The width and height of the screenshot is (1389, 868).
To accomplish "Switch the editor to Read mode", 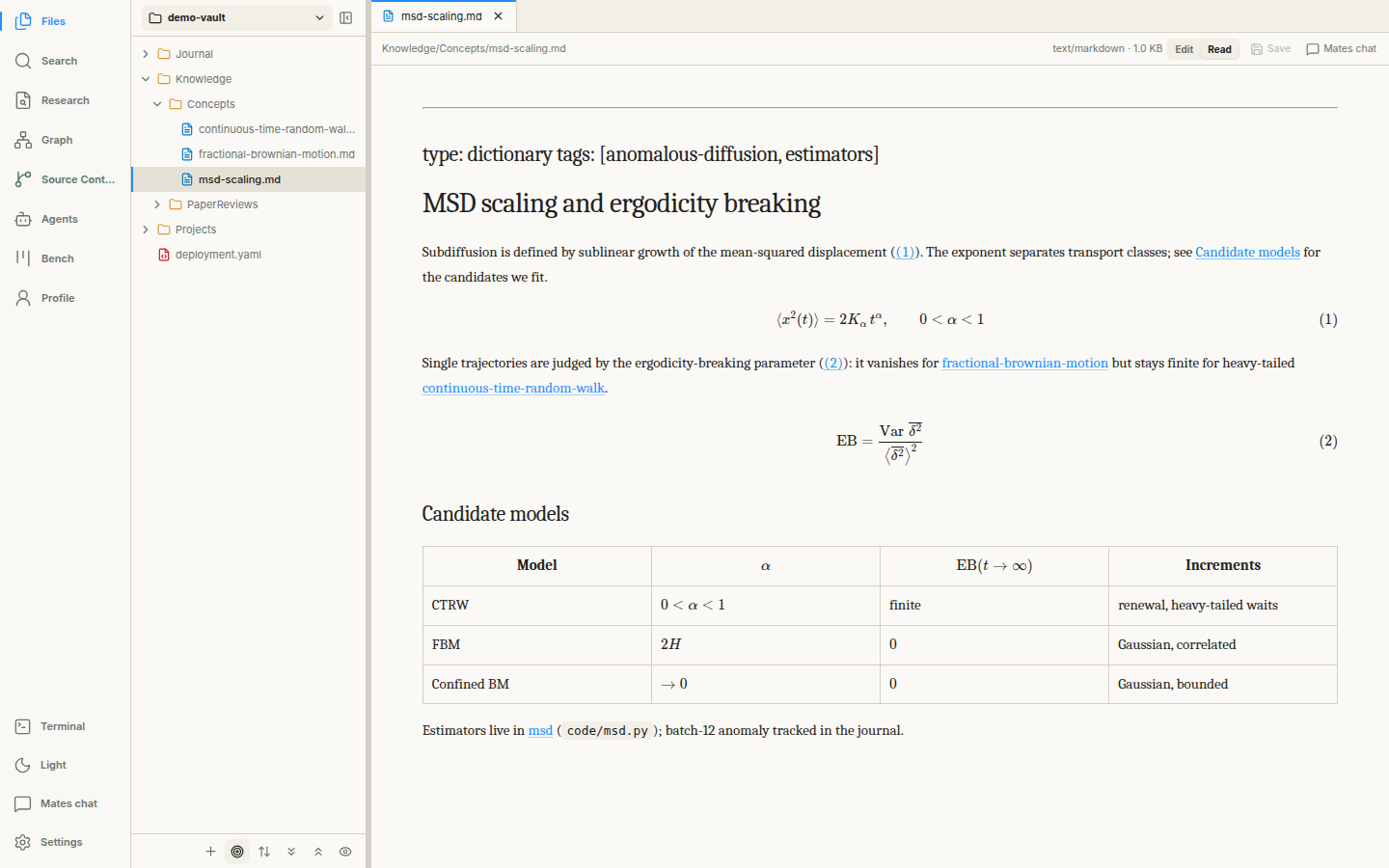I will tap(1219, 49).
